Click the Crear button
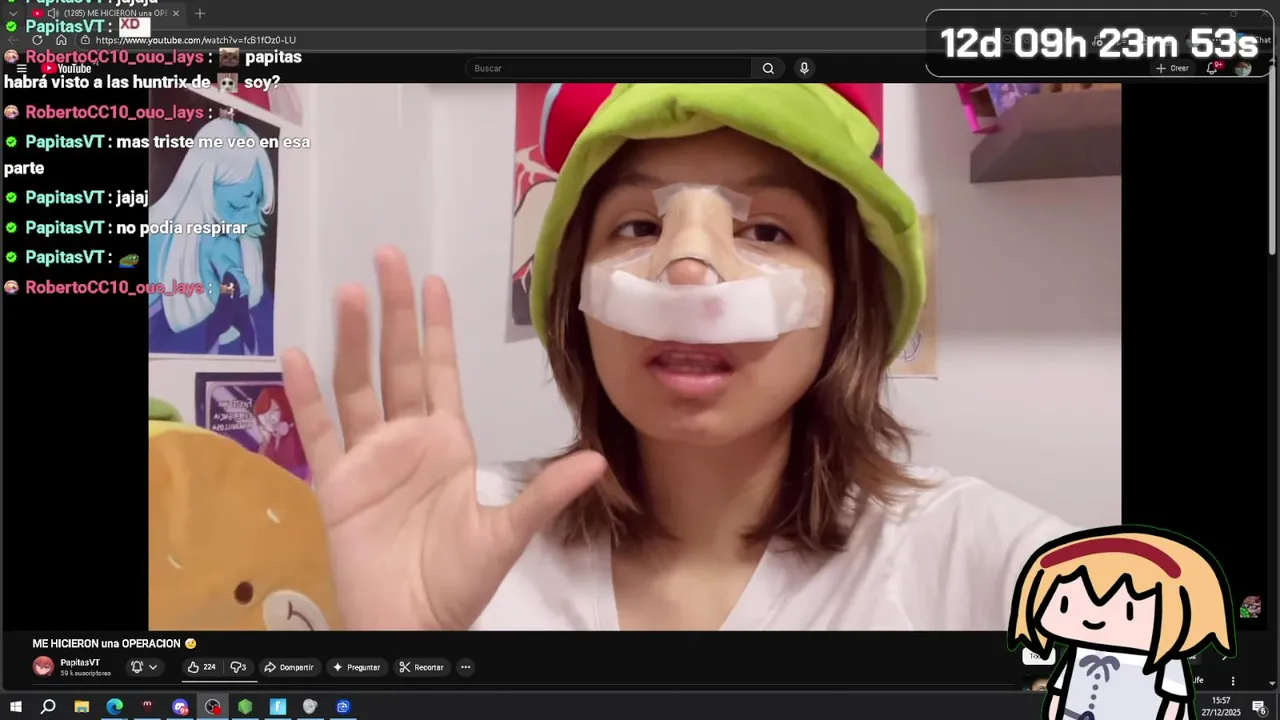 coord(1172,68)
